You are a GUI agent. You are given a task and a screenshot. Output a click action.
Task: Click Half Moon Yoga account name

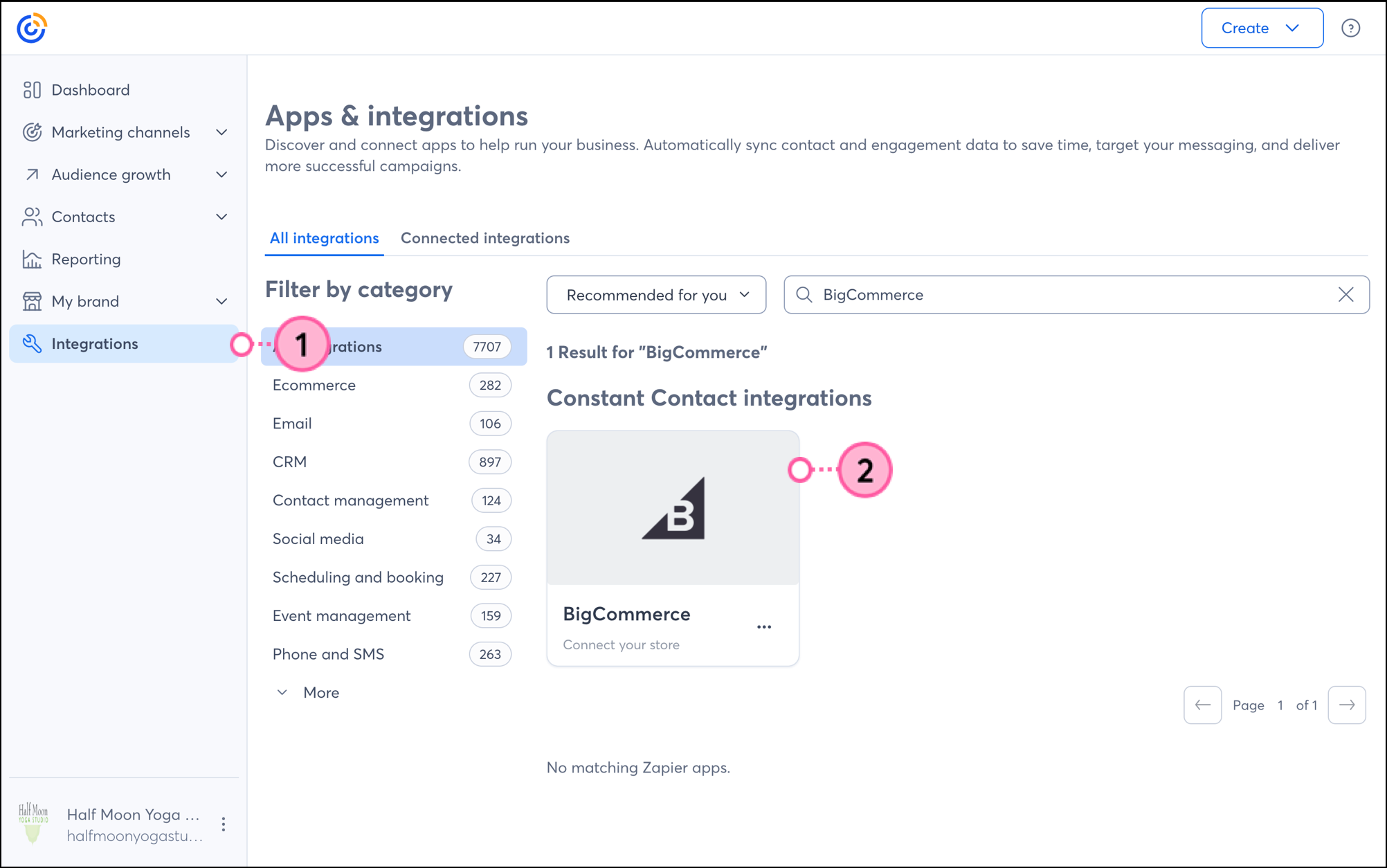pyautogui.click(x=133, y=815)
